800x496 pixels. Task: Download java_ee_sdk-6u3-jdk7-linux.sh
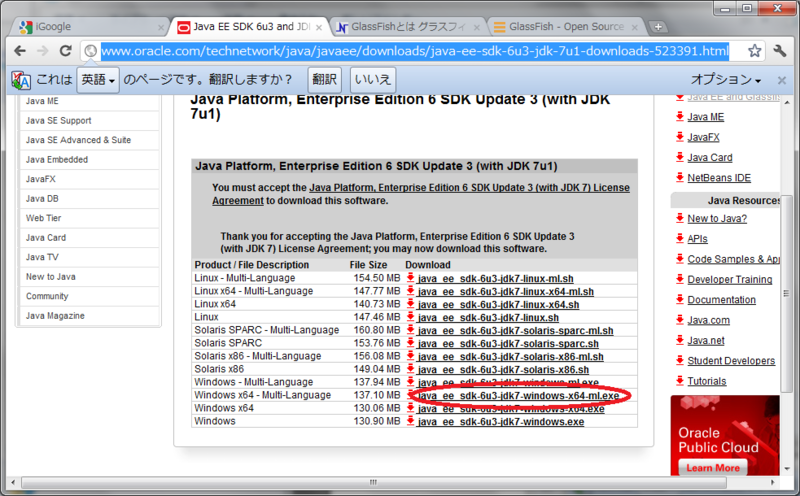488,317
